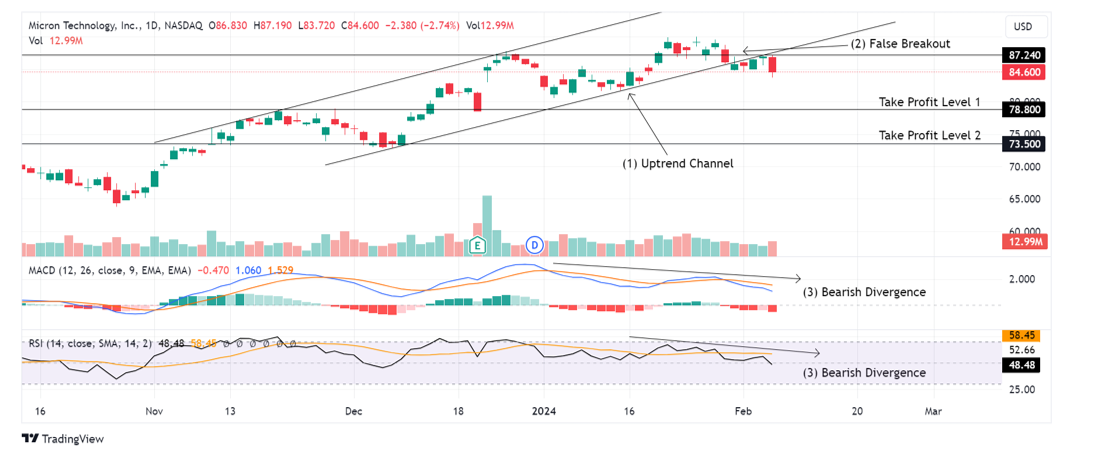1094x457 pixels.
Task: Click the 'Mar' date axis label
Action: [932, 412]
